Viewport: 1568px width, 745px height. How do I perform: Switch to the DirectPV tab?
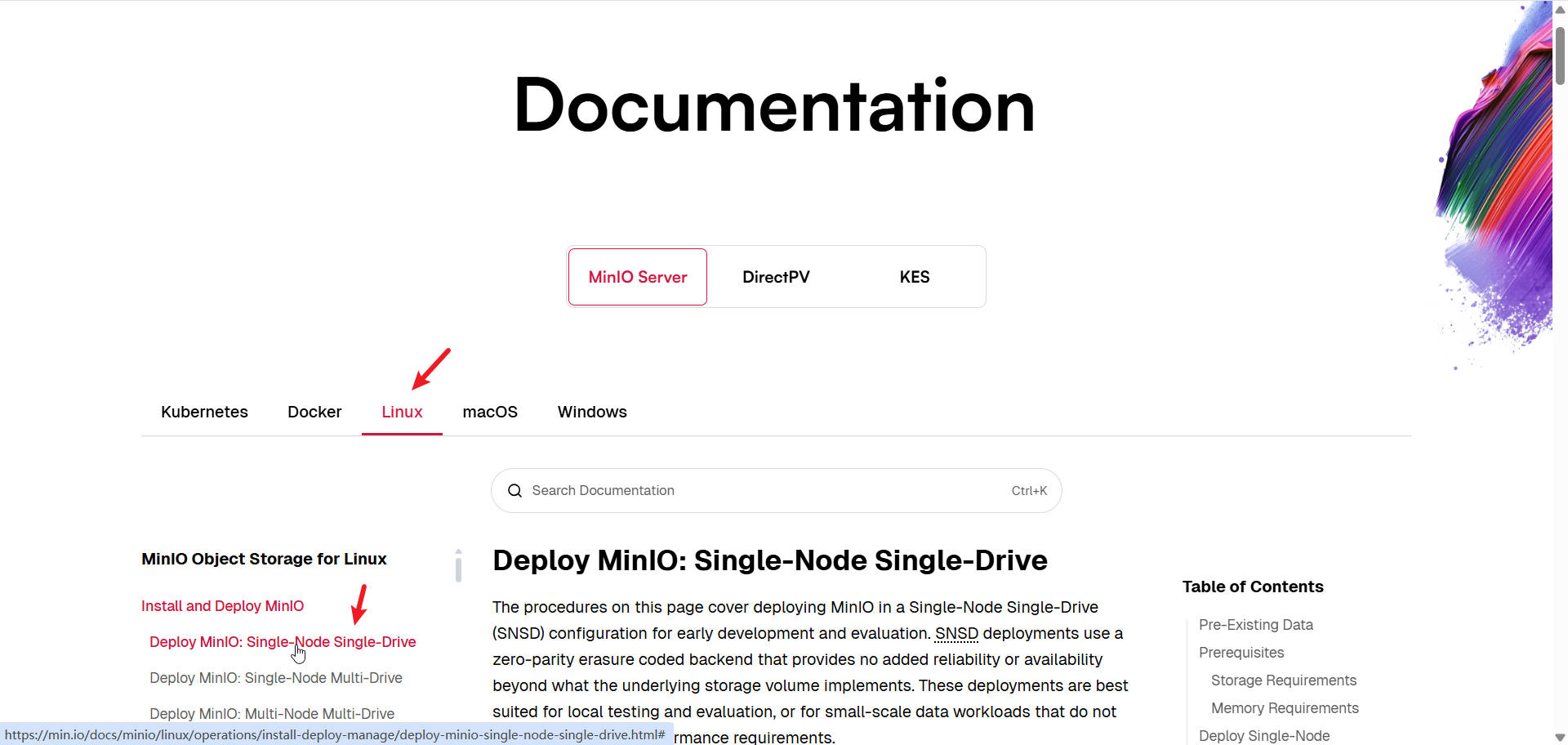point(776,277)
